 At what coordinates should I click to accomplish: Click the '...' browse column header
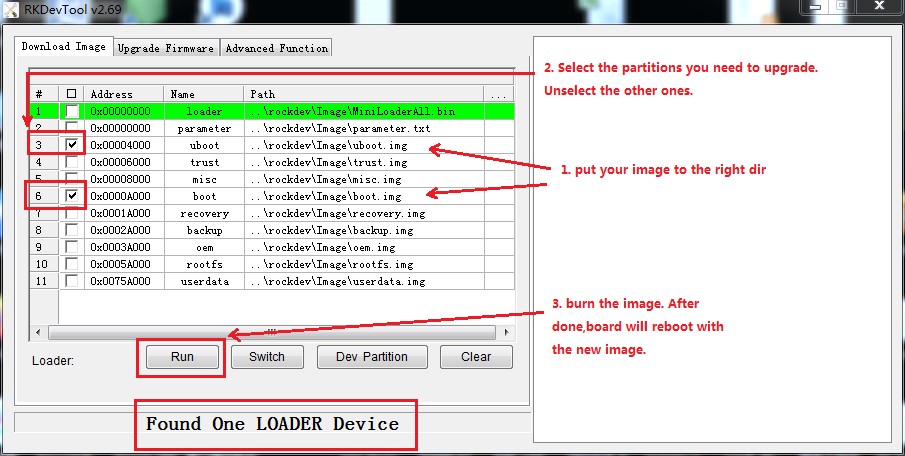pyautogui.click(x=499, y=94)
